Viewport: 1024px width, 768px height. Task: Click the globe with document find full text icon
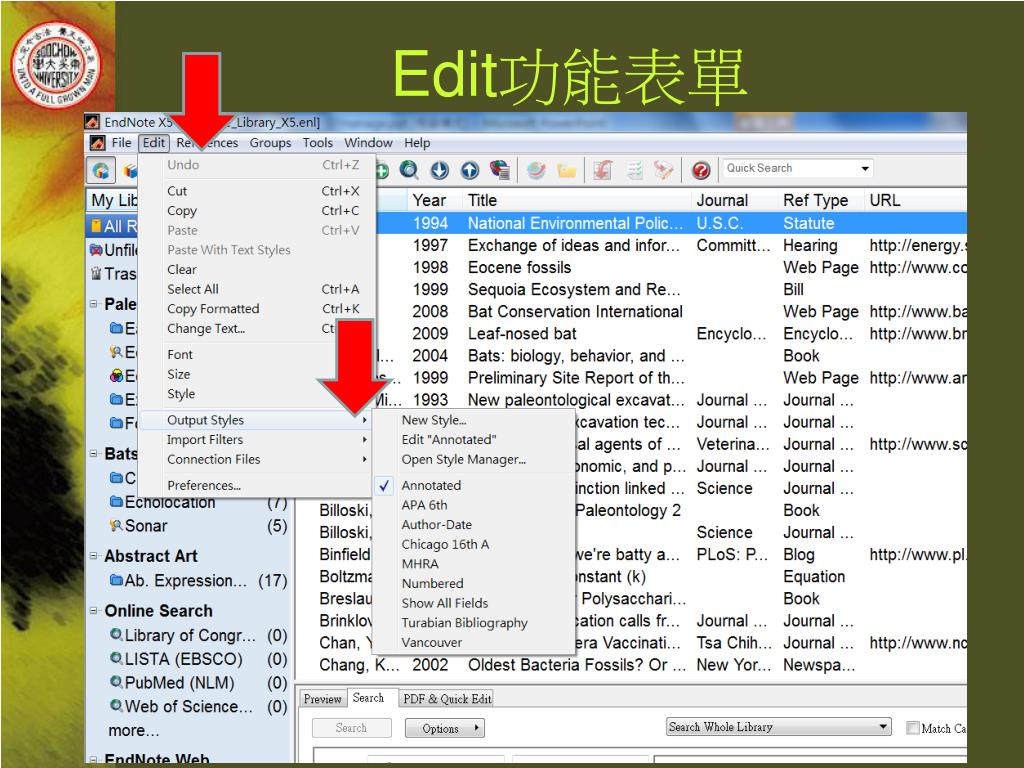point(500,170)
